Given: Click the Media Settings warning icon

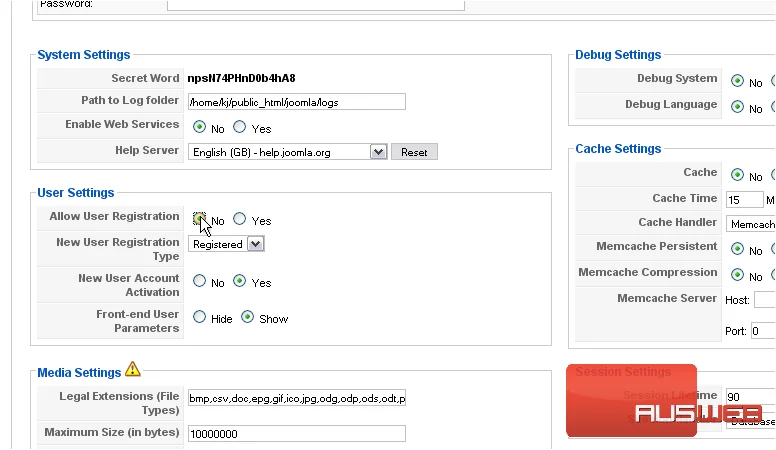Looking at the screenshot, I should 133,369.
